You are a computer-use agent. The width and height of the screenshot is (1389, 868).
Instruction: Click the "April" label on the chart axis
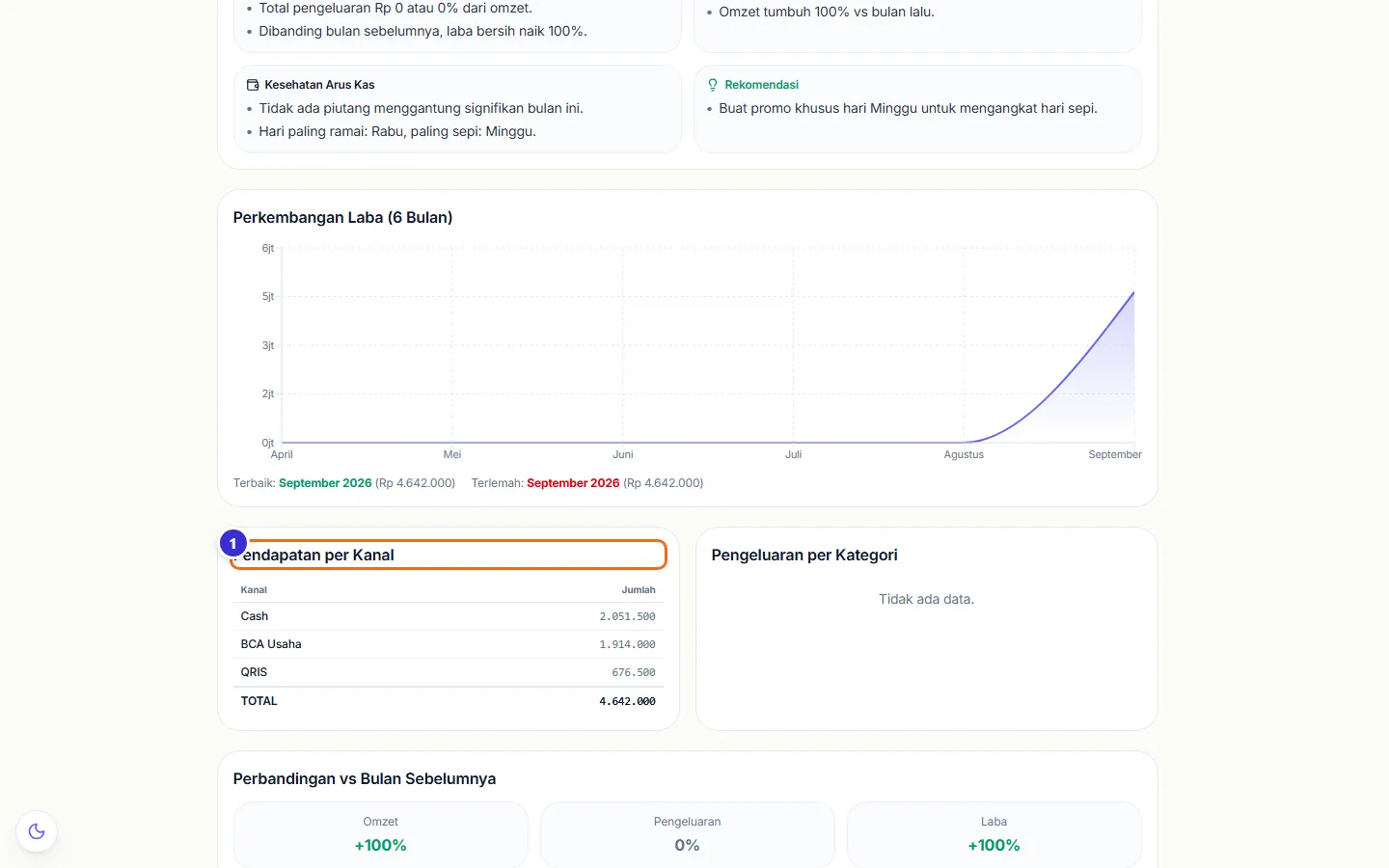[282, 454]
